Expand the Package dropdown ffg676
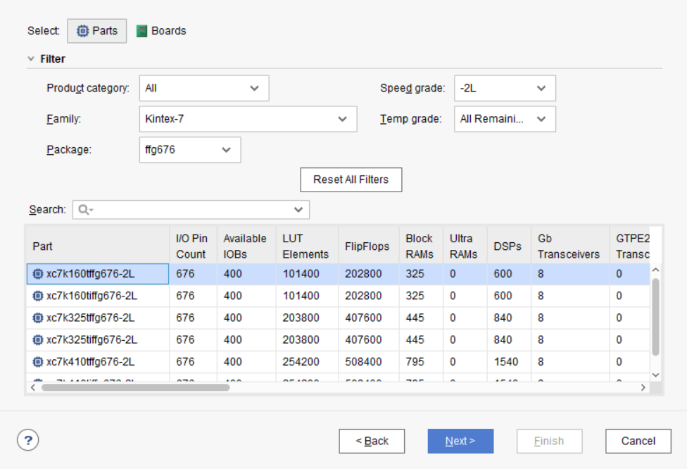The height and width of the screenshot is (470, 688). click(190, 150)
